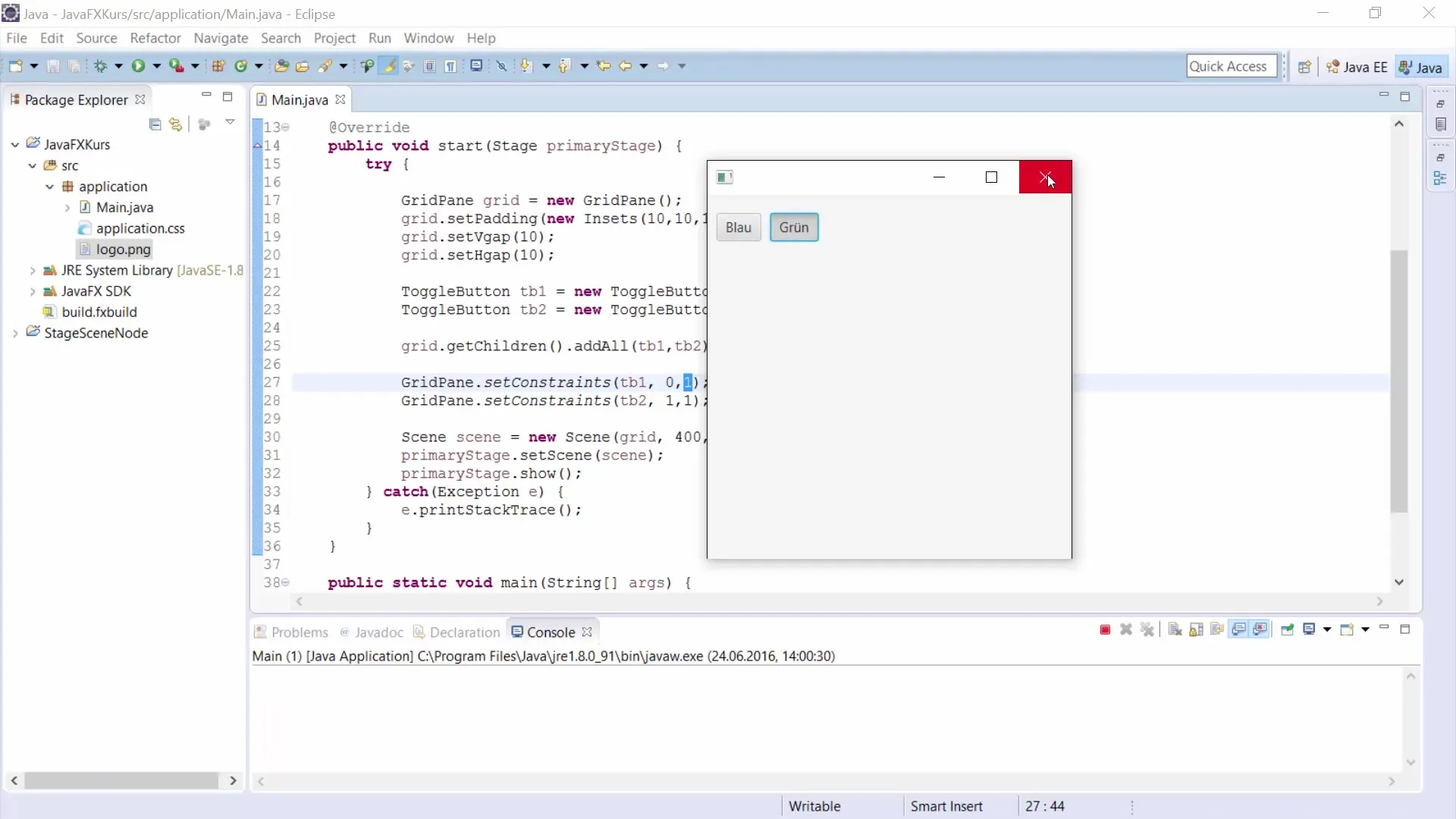Minimize the Package Explorer view
1456x819 pixels.
206,96
